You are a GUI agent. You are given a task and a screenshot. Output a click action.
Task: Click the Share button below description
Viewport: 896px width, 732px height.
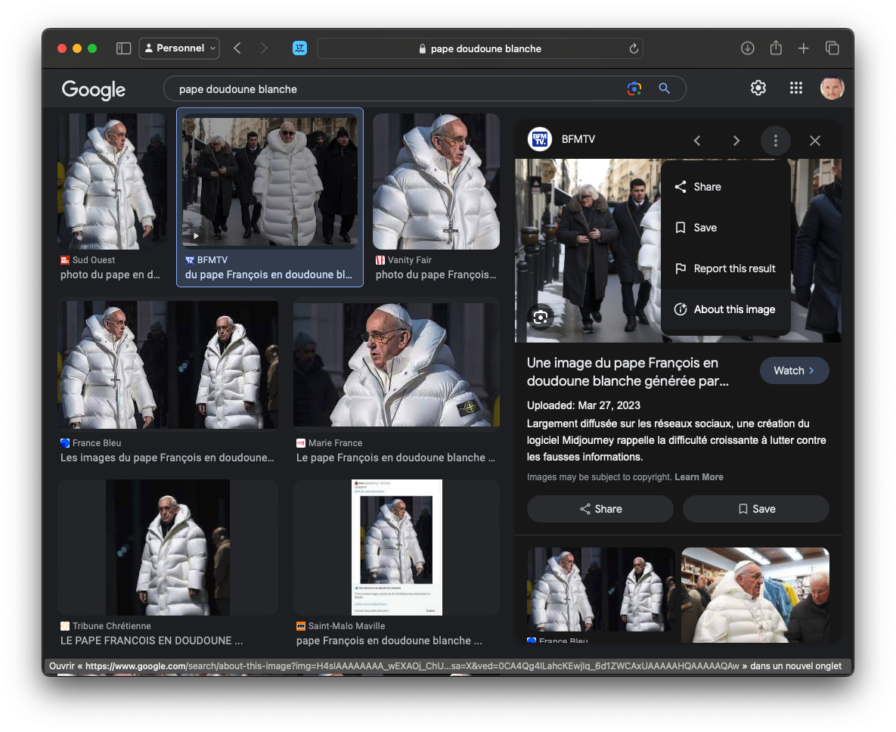click(x=600, y=509)
